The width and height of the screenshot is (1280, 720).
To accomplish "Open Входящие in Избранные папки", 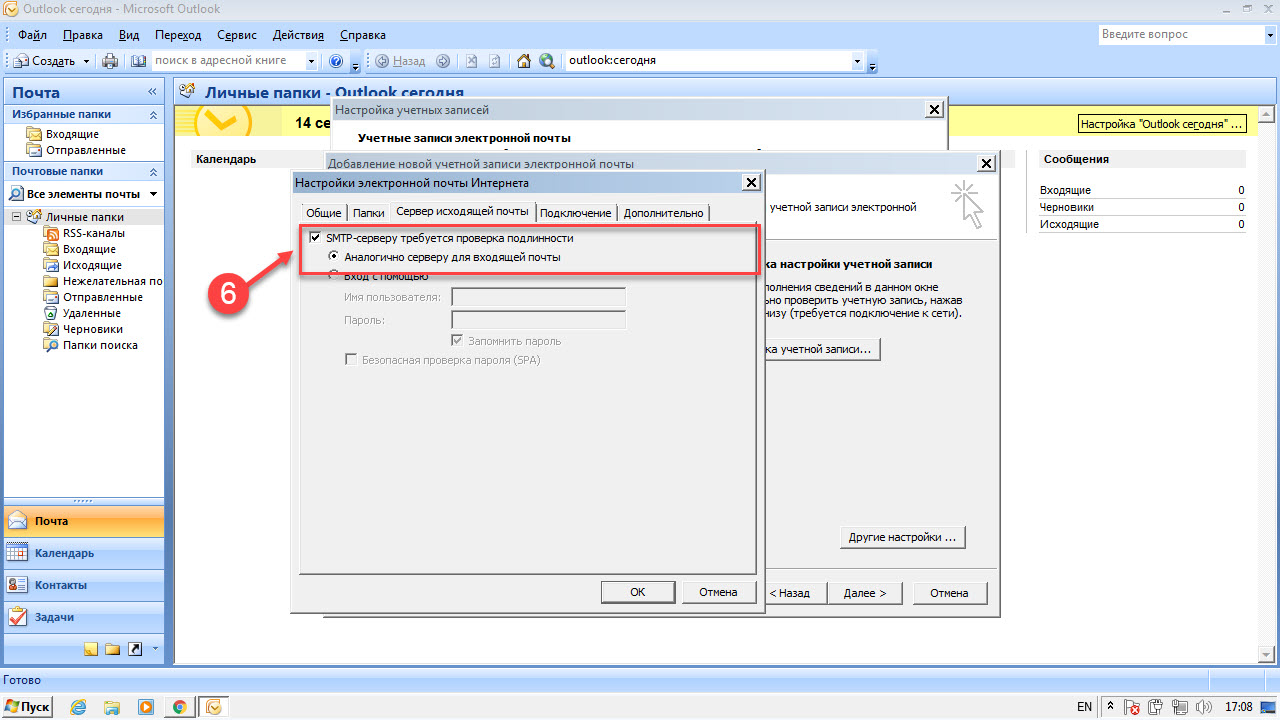I will point(72,134).
